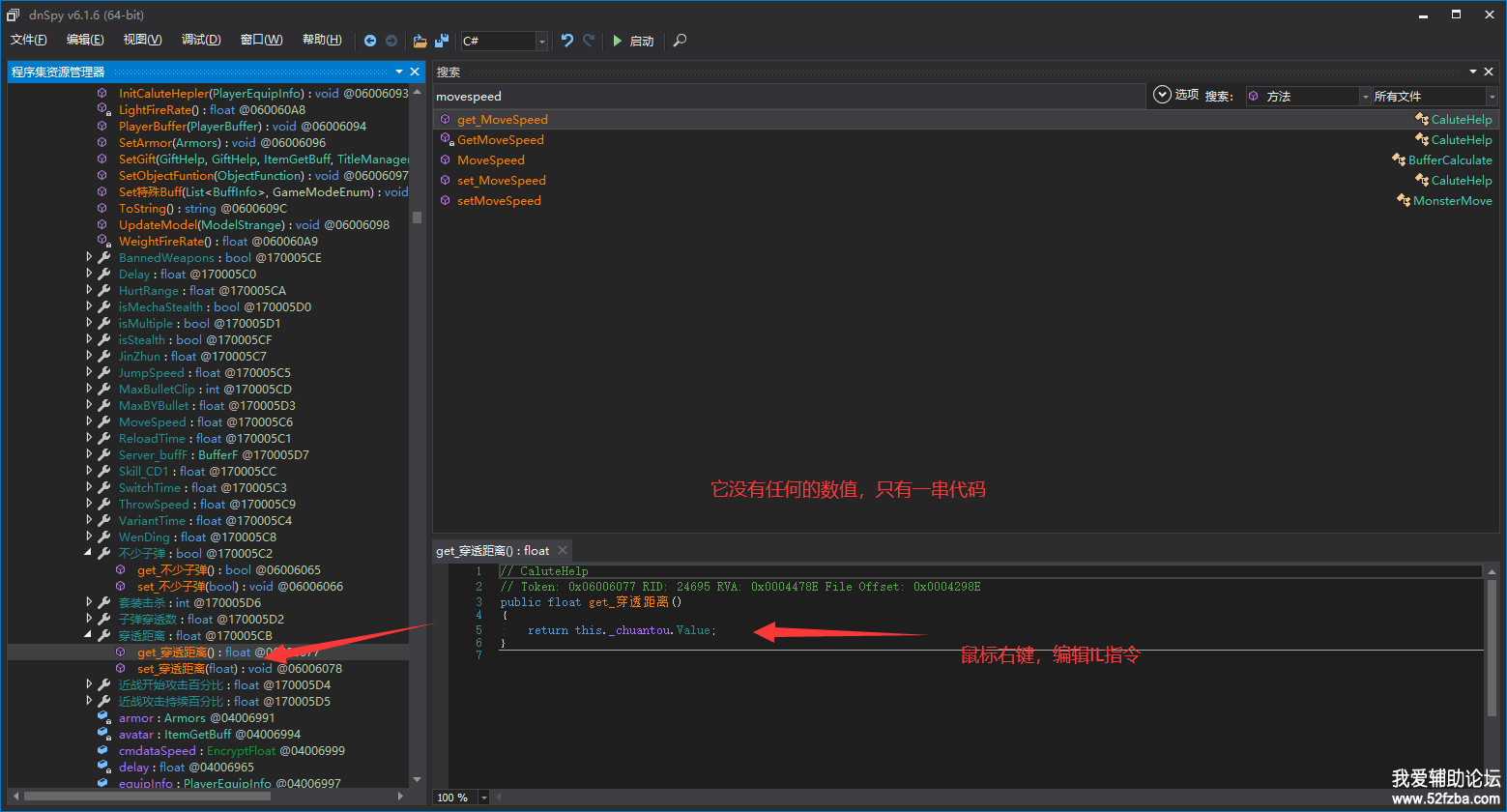The height and width of the screenshot is (812, 1507).
Task: Select the cmdataSpeed field tree item
Action: coord(232,750)
